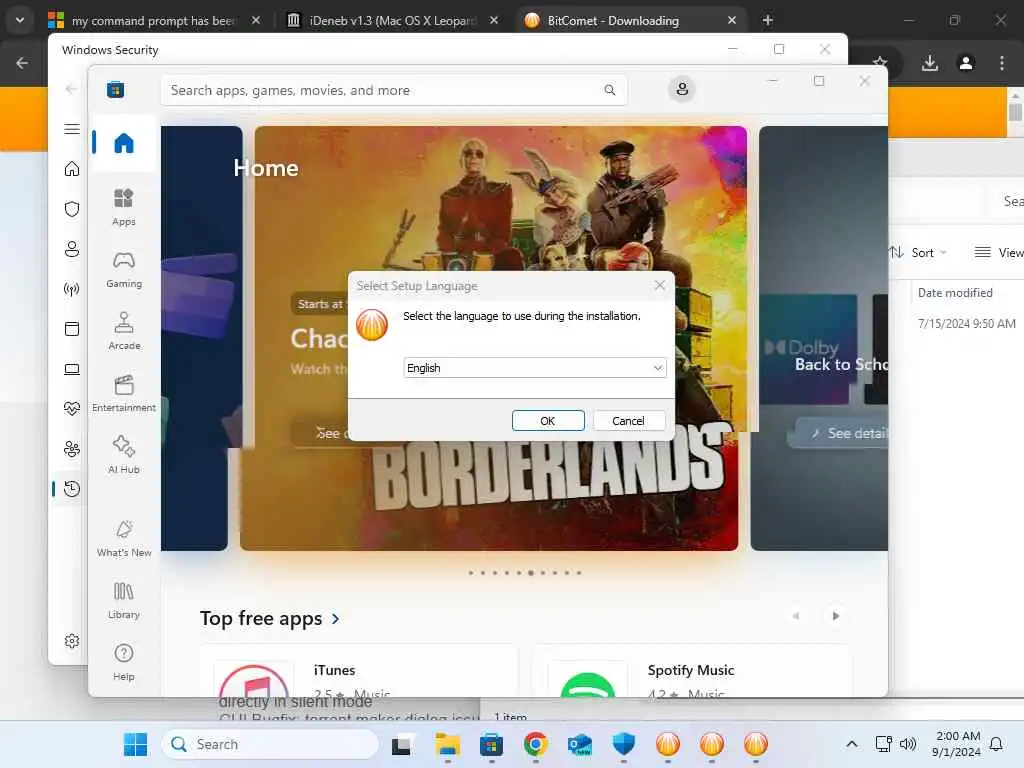Open Library in Microsoft Store
The width and height of the screenshot is (1024, 768).
click(124, 601)
